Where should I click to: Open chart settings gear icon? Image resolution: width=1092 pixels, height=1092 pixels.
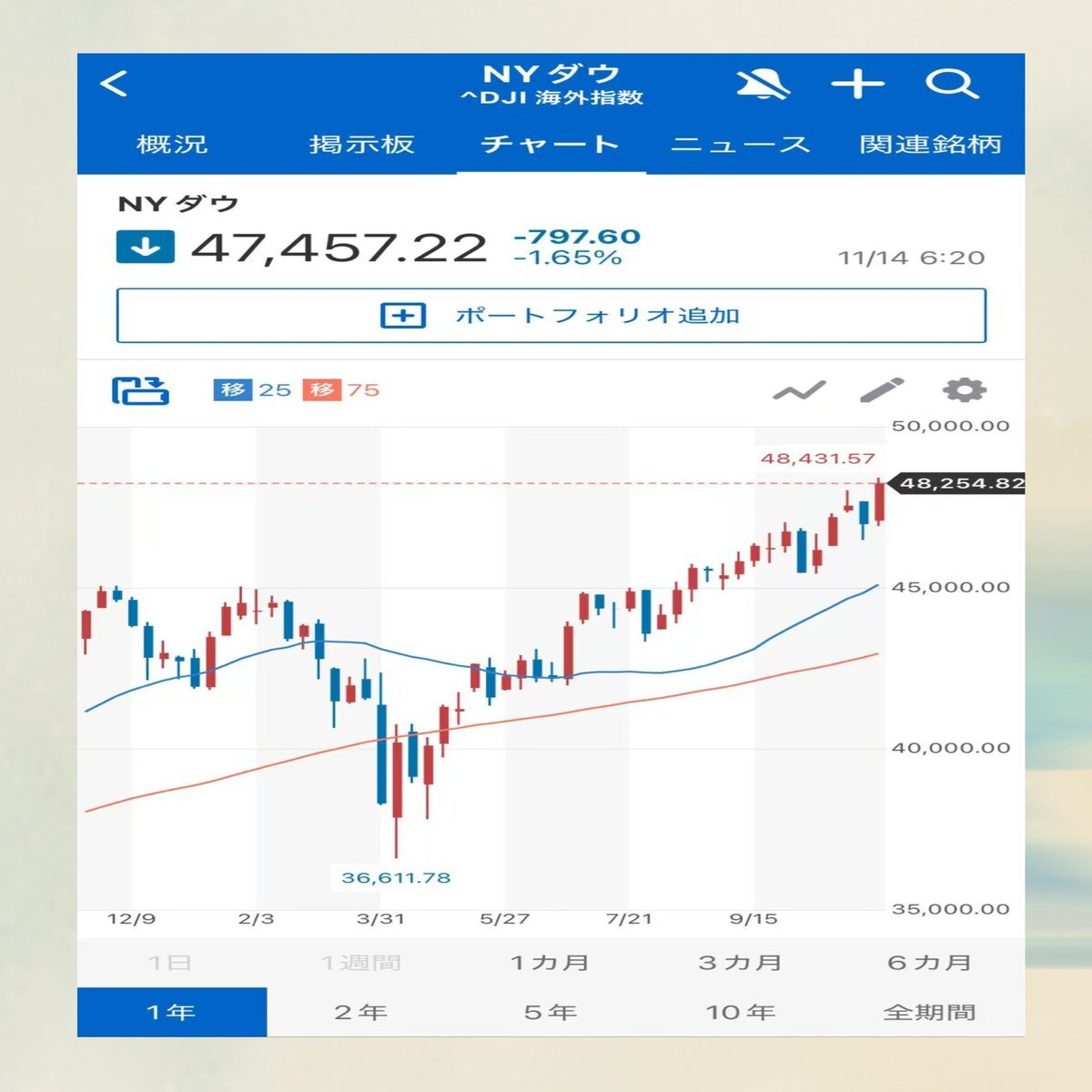tap(964, 390)
